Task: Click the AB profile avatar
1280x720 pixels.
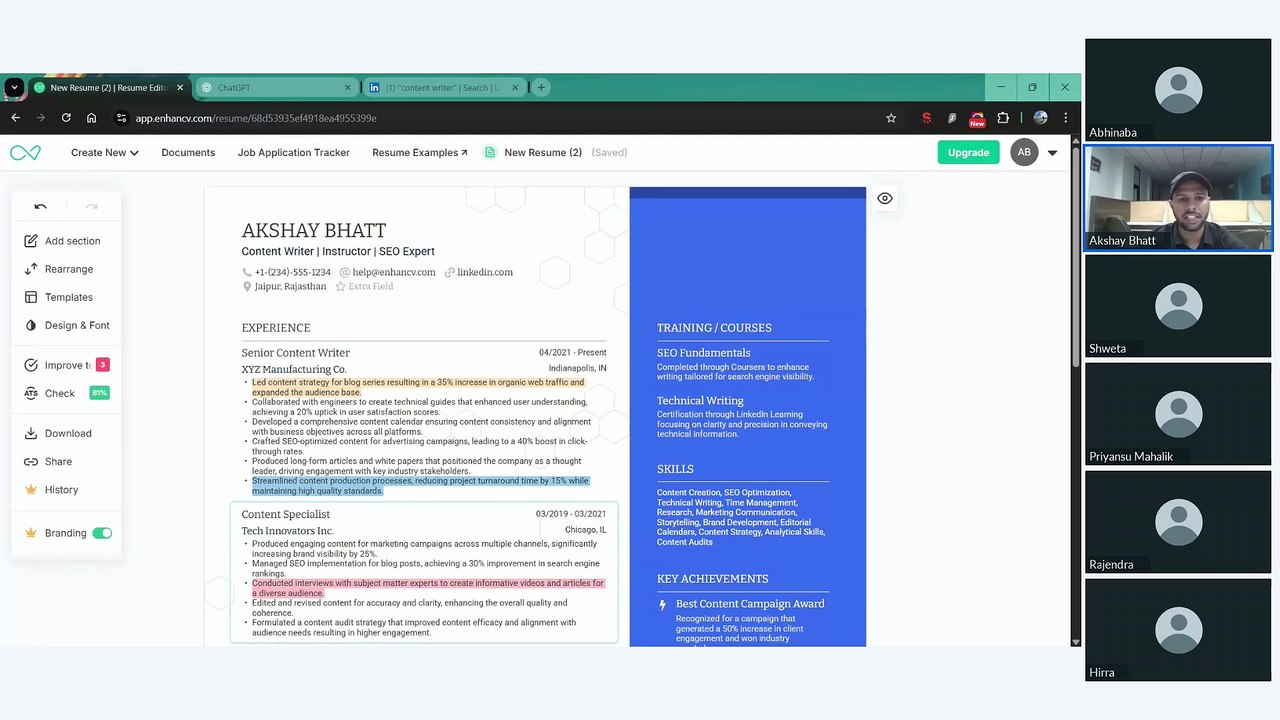Action: [x=1024, y=152]
